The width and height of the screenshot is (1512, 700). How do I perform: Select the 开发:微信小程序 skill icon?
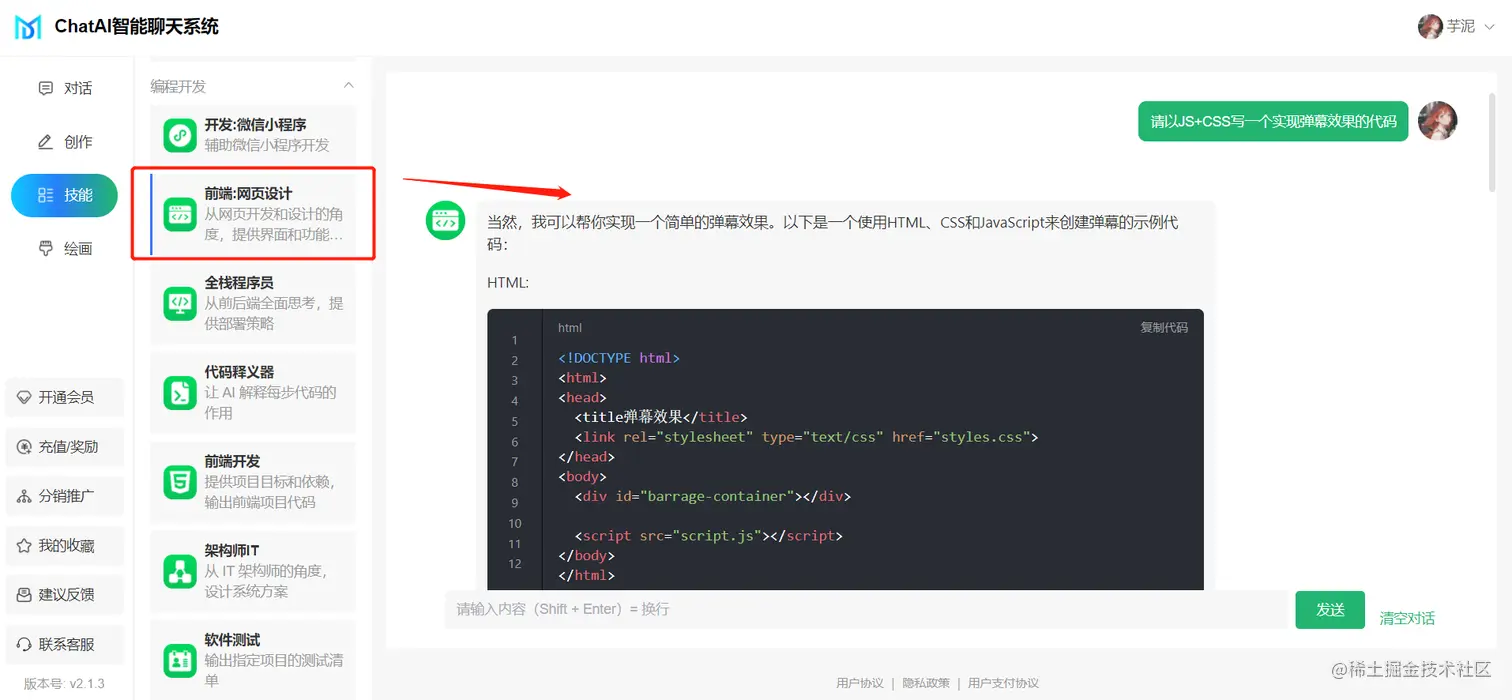pos(180,134)
